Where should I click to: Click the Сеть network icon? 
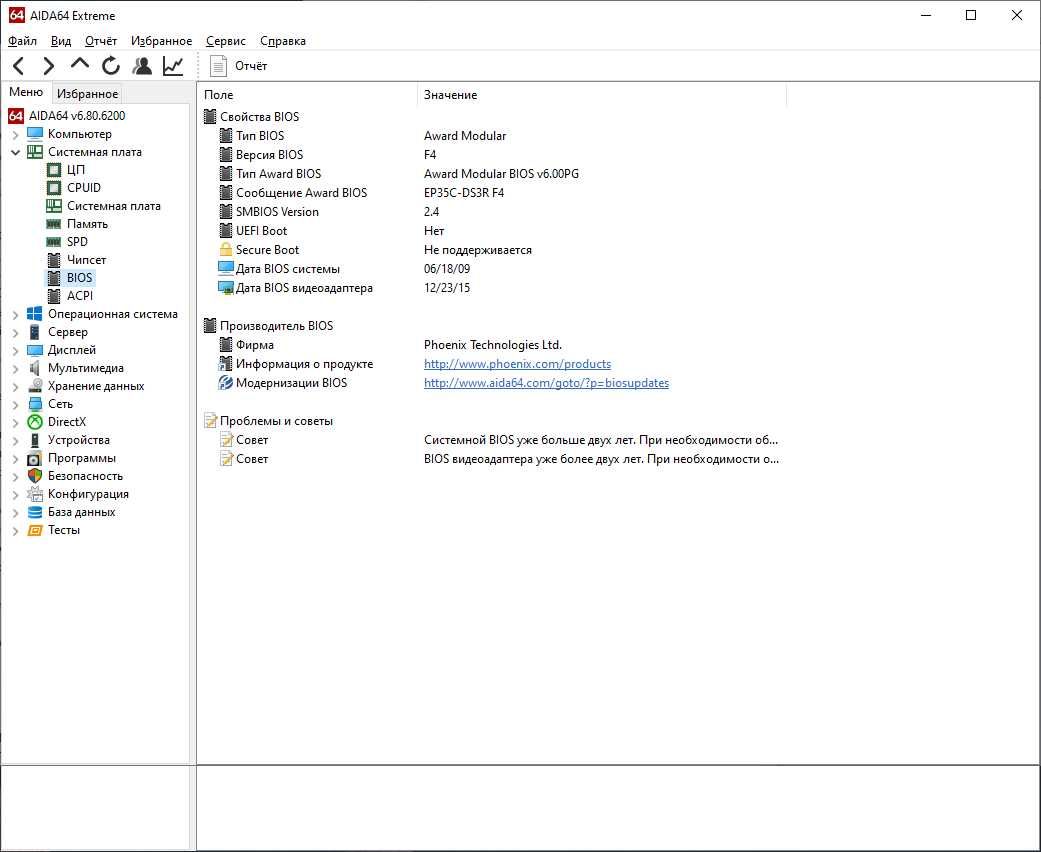pyautogui.click(x=35, y=404)
